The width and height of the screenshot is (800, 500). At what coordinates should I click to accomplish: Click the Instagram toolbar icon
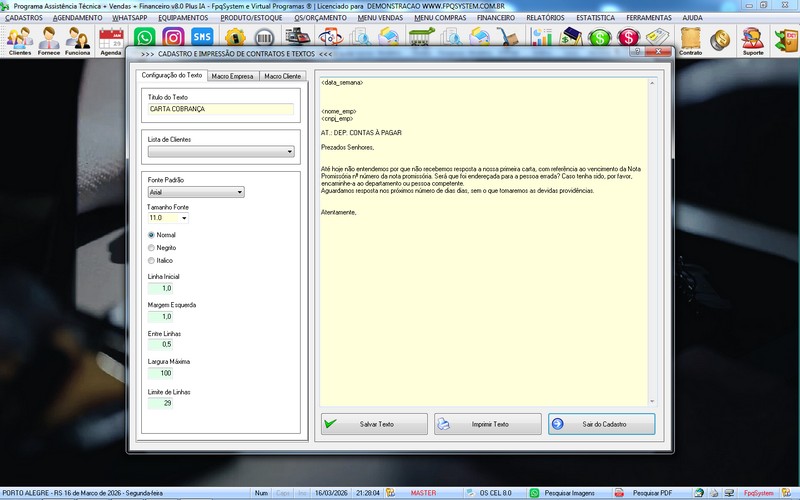point(172,38)
